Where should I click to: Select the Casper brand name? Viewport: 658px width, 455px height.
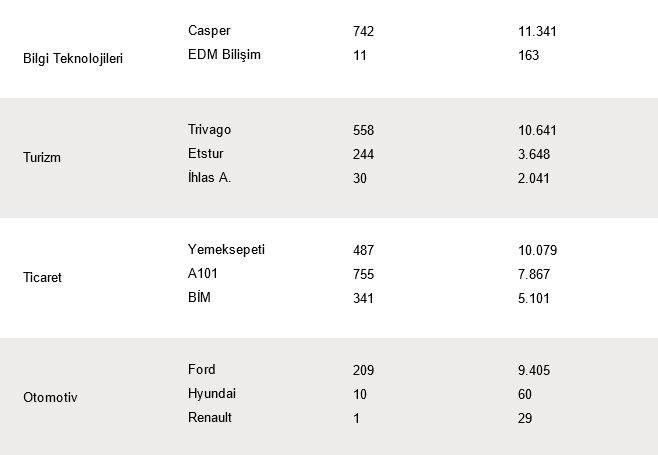pyautogui.click(x=209, y=31)
